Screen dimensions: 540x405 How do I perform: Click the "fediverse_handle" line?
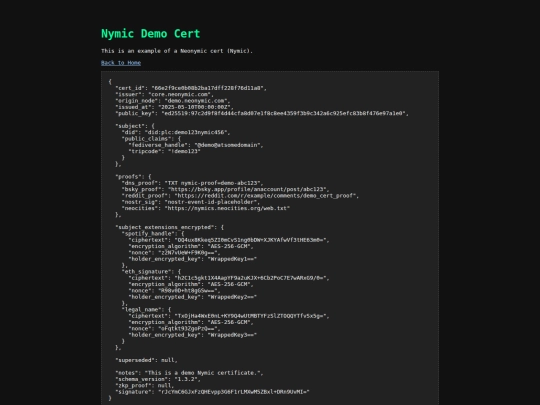pyautogui.click(x=196, y=145)
